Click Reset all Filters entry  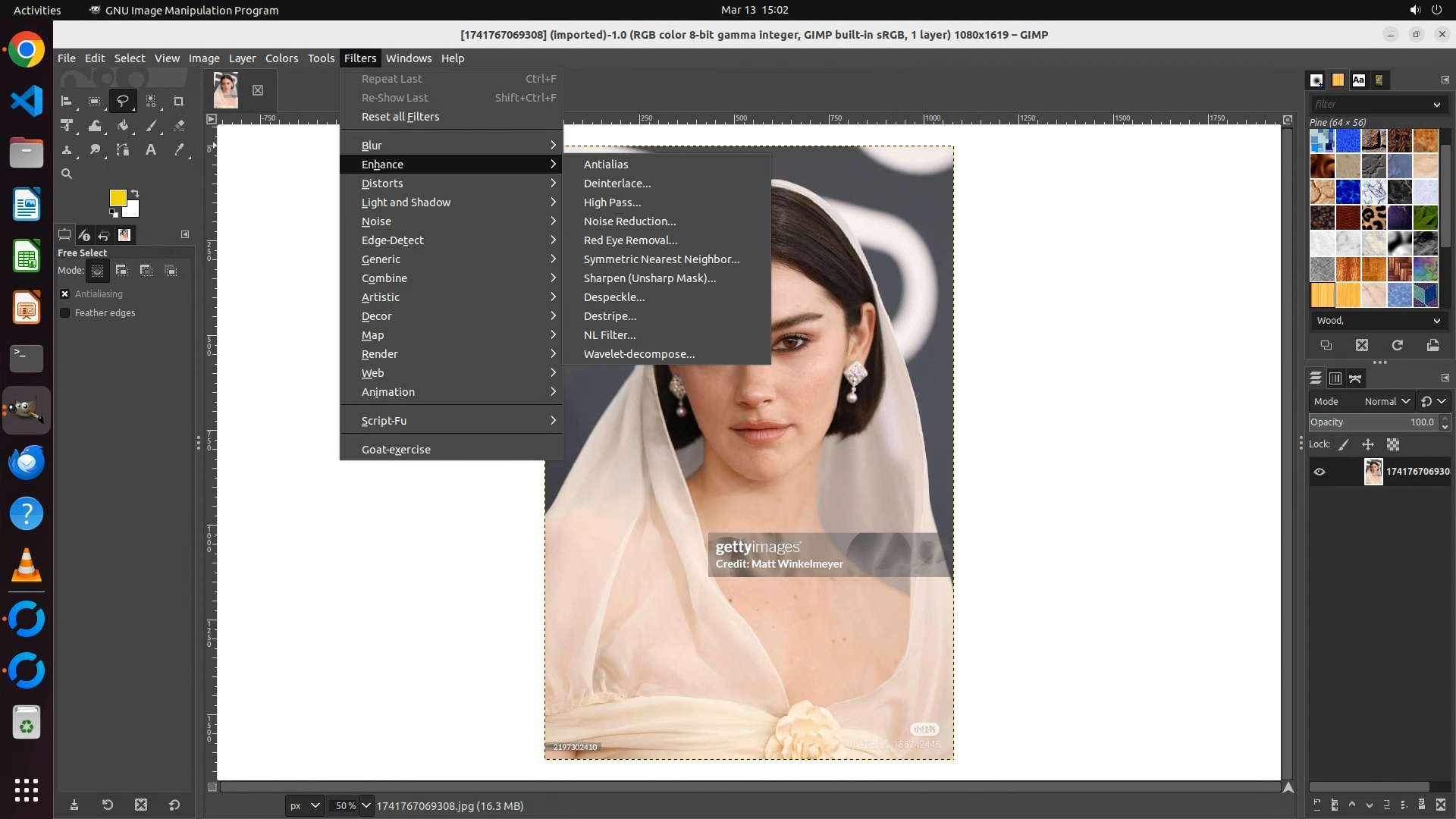point(400,117)
